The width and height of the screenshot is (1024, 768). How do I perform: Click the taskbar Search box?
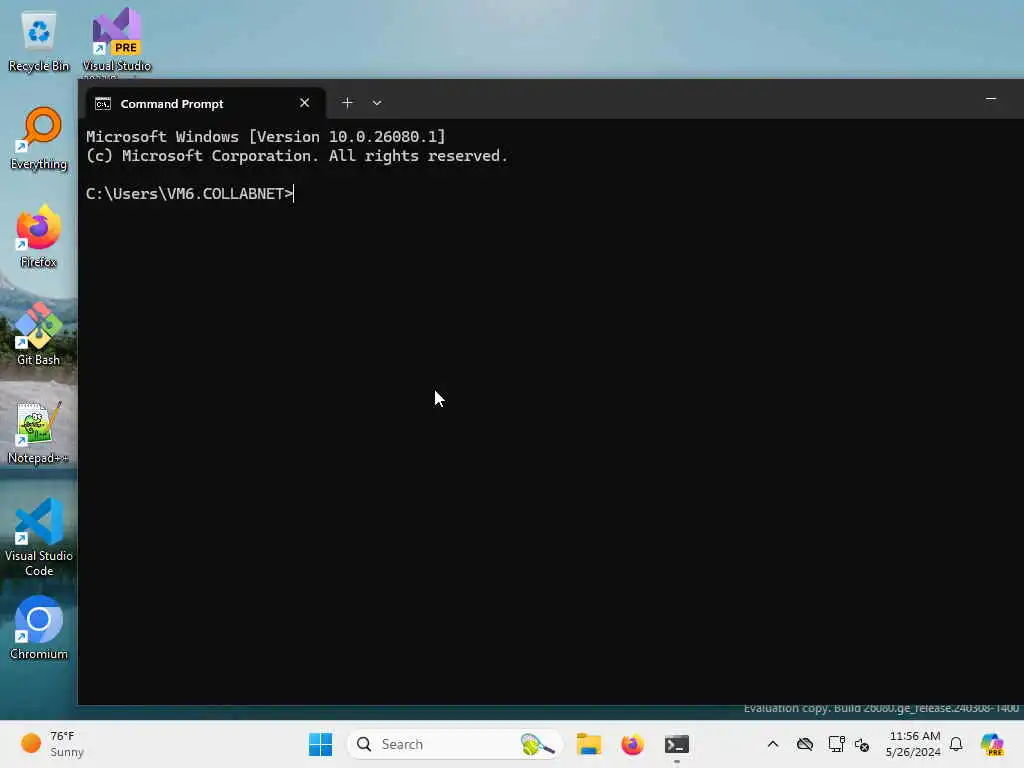click(x=455, y=744)
